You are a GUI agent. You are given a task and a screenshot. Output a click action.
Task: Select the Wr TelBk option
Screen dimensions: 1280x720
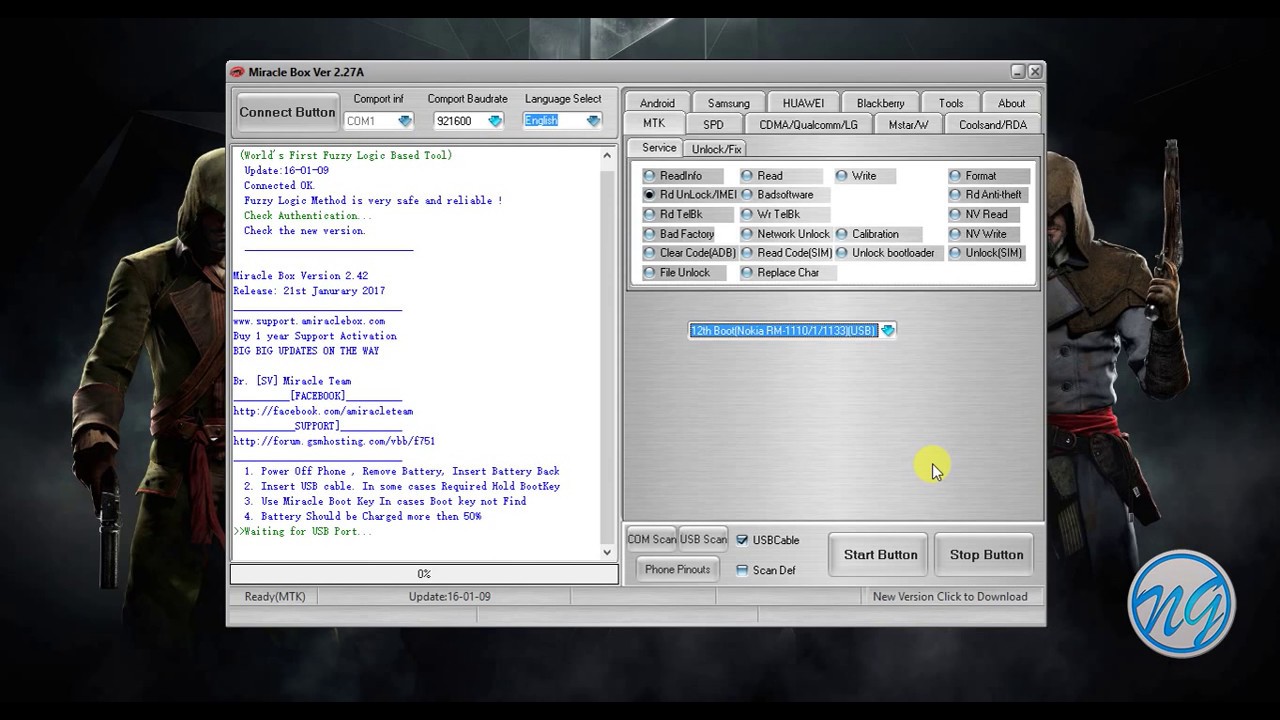747,214
